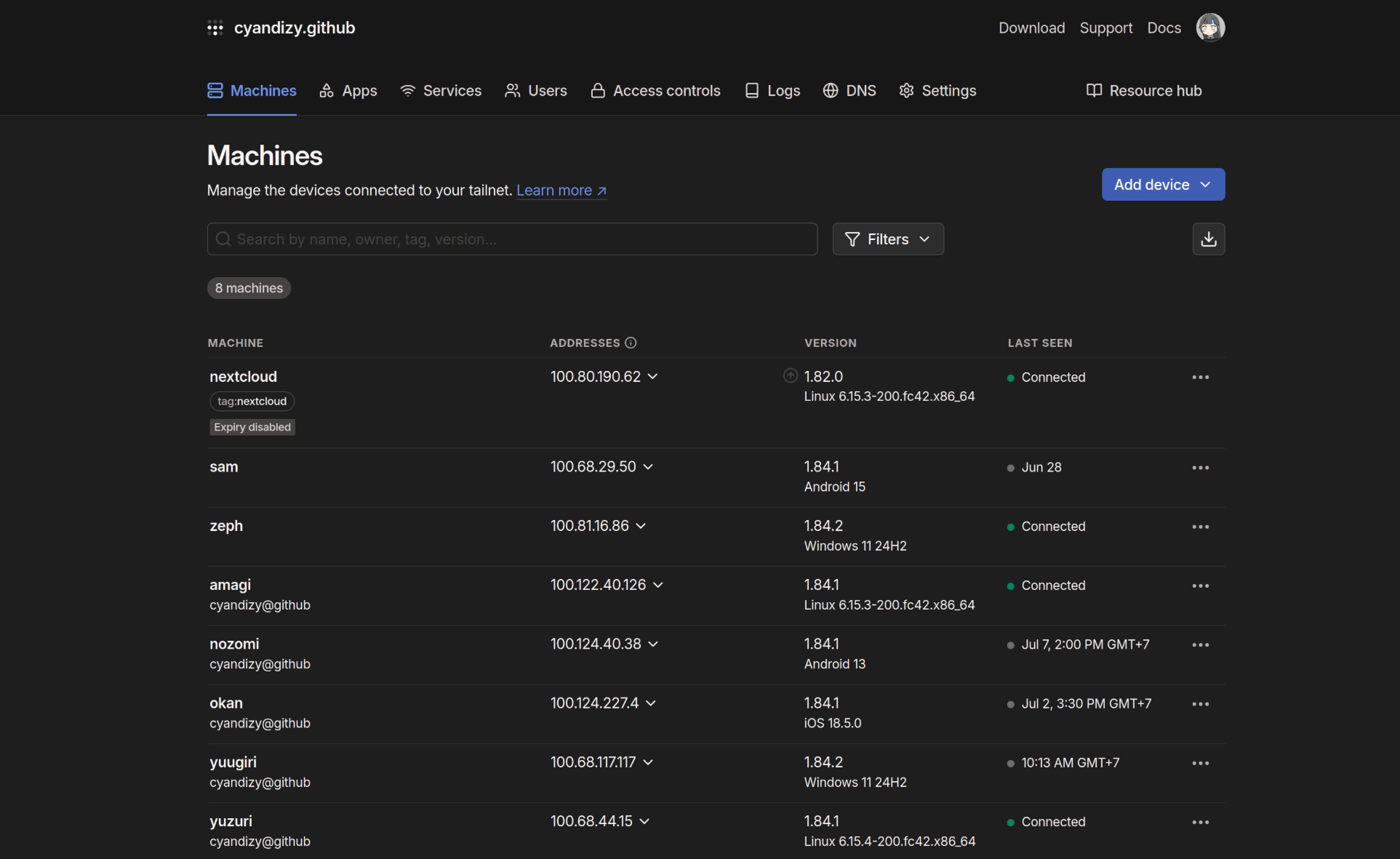Click the cyandizy.github tailnet name

[x=294, y=28]
